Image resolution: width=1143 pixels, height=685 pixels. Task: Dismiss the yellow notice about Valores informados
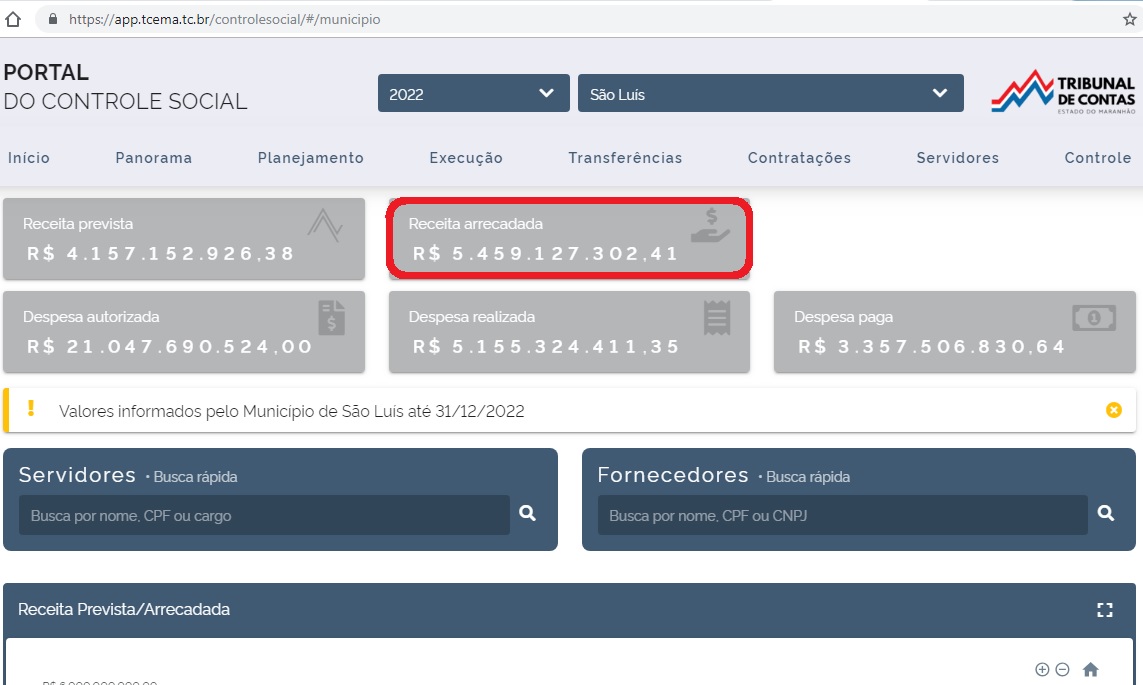point(1114,410)
